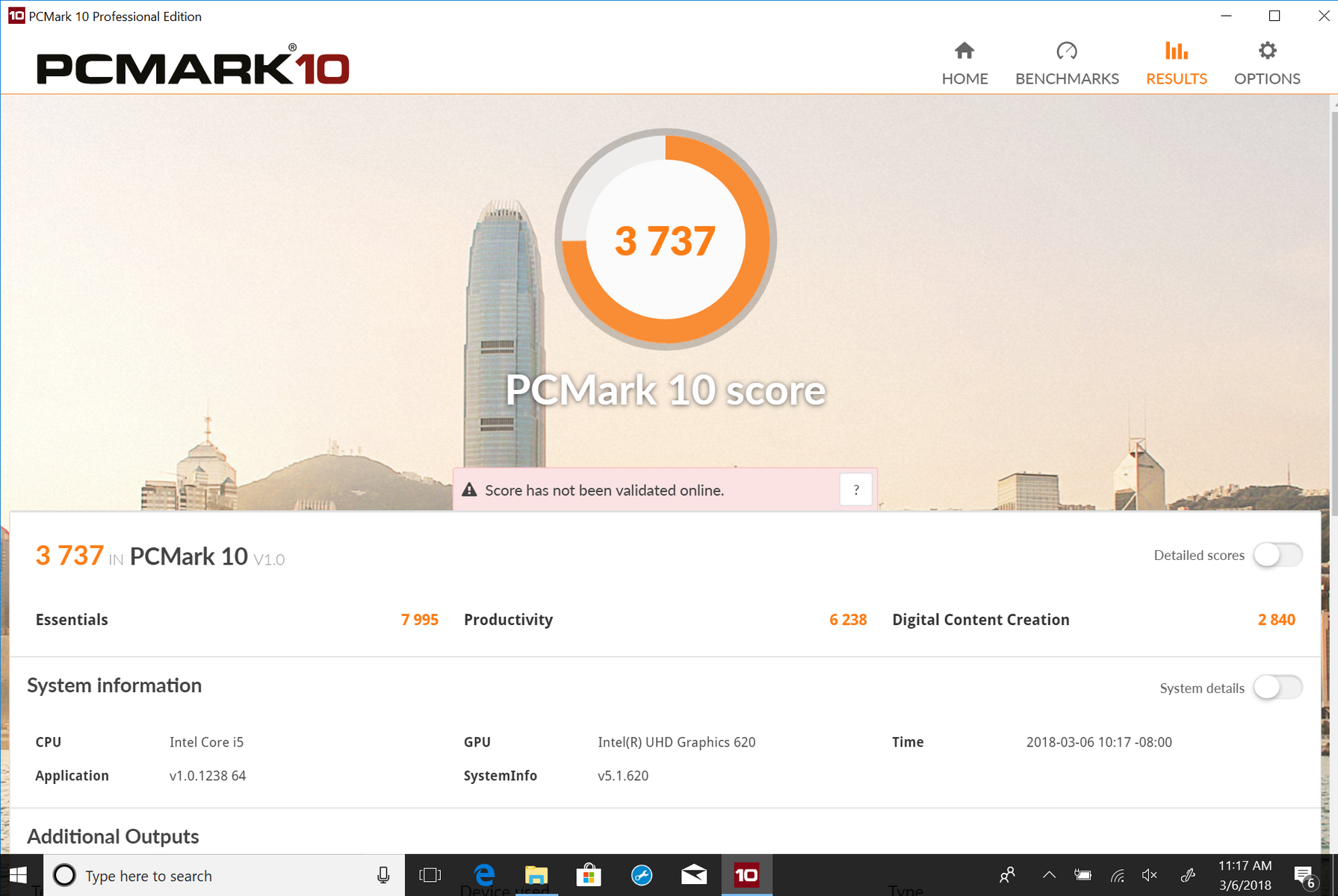The width and height of the screenshot is (1338, 896).
Task: Open the Action Center notifications
Action: pyautogui.click(x=1304, y=876)
